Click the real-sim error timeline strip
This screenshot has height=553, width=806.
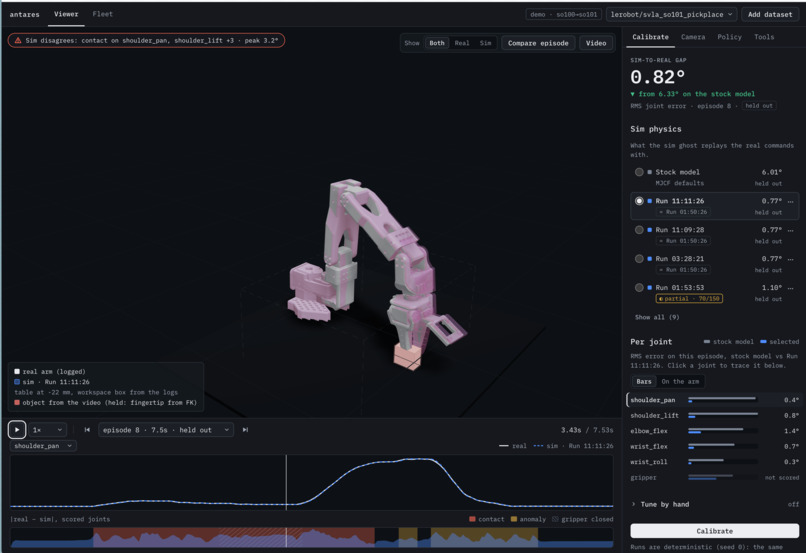312,538
